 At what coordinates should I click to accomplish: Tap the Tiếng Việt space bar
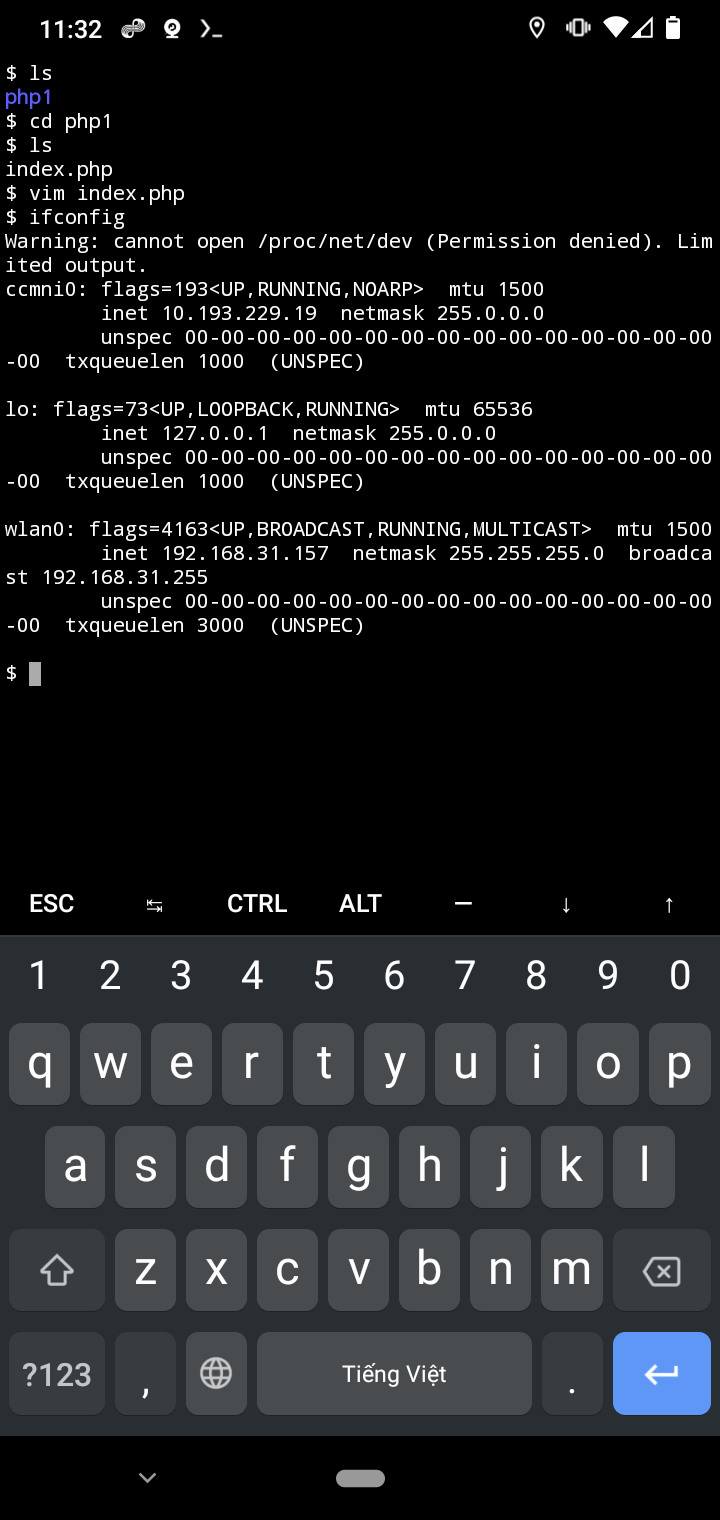pyautogui.click(x=394, y=1373)
